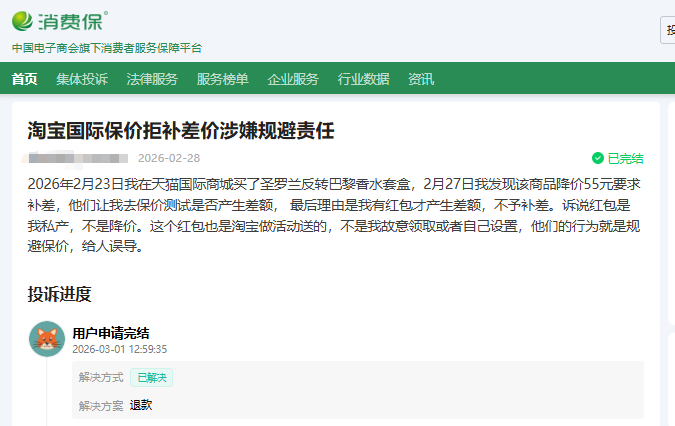Click the green checkmark icon beside 已完结
The height and width of the screenshot is (426, 675).
coord(598,158)
